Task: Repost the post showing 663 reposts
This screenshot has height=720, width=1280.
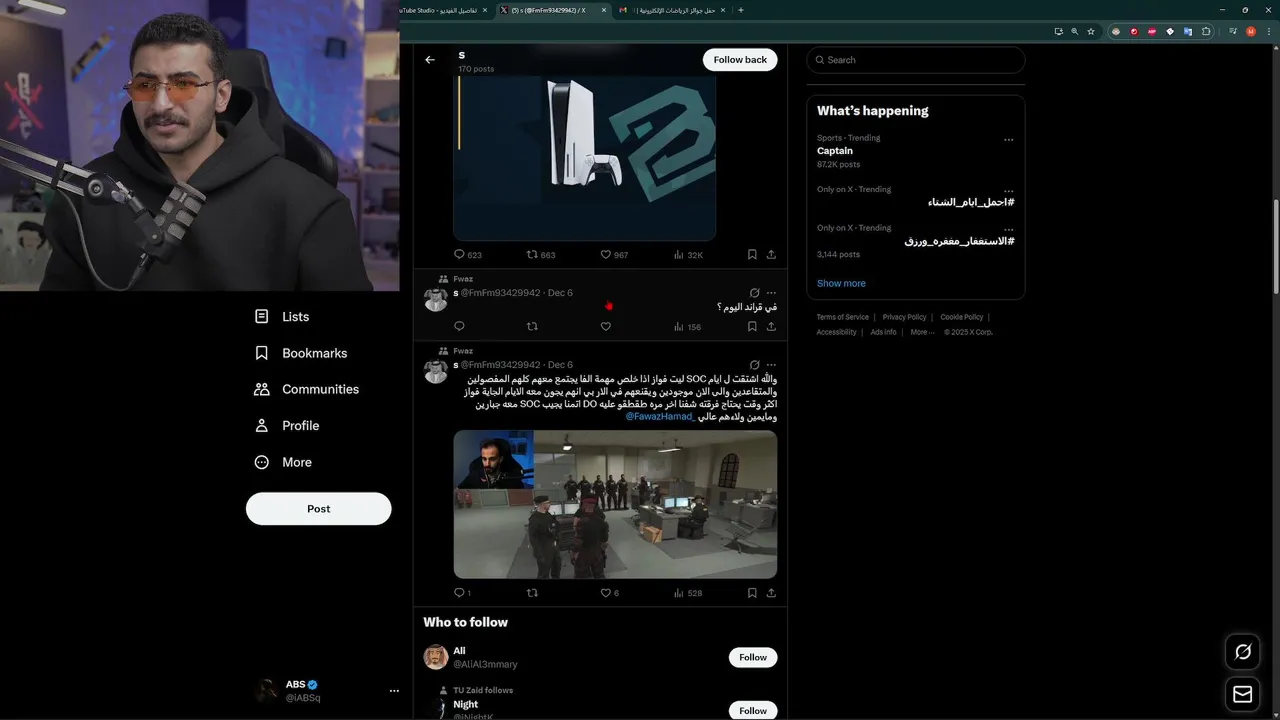Action: 532,255
